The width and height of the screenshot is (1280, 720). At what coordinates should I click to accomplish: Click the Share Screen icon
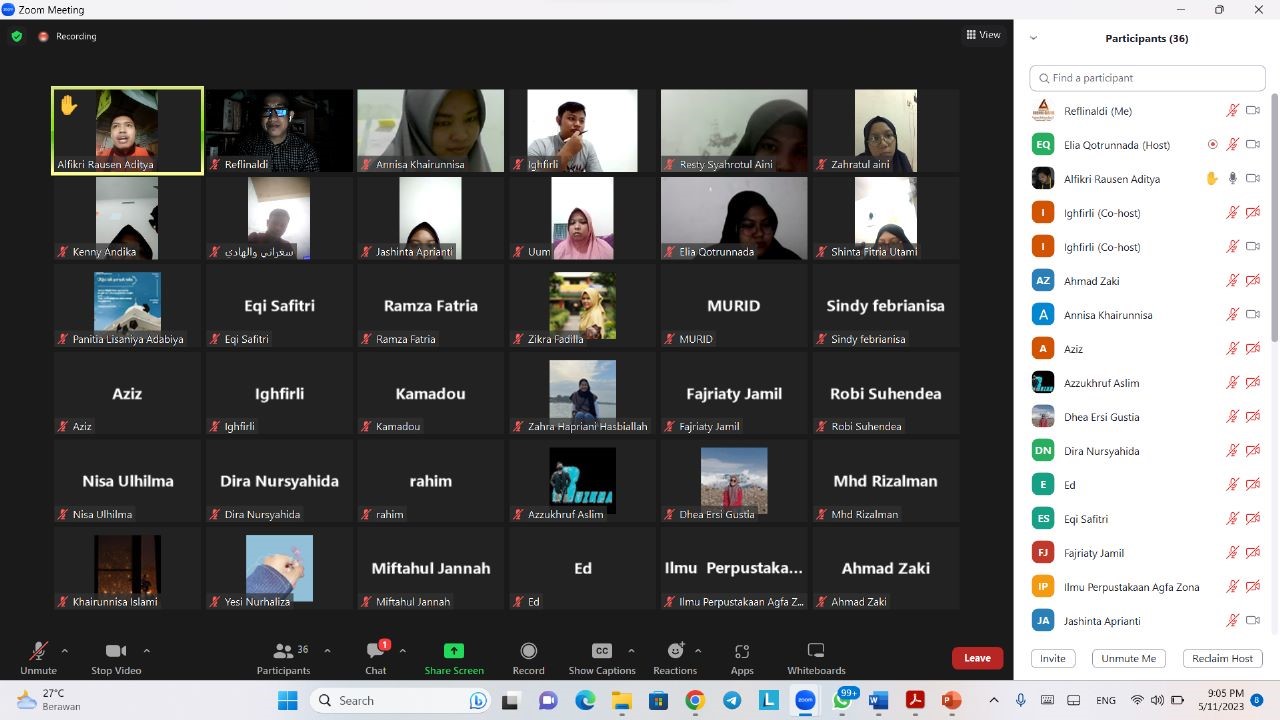454,652
